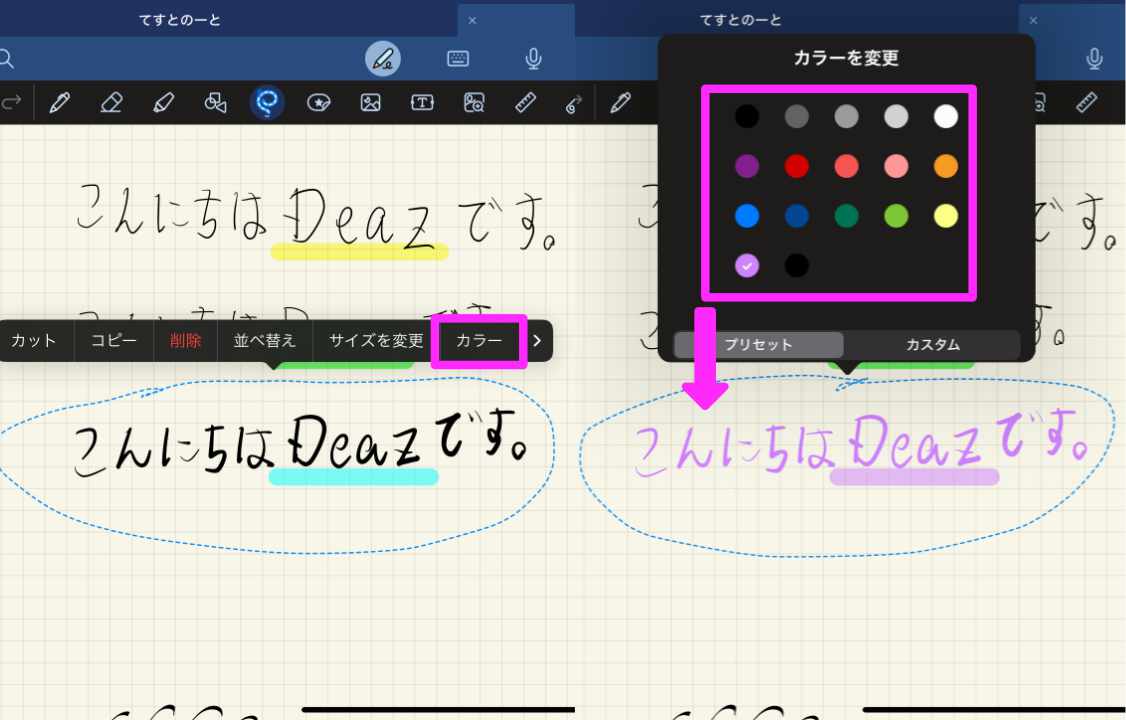Select the Ruler tool
This screenshot has height=720, width=1126.
click(525, 102)
